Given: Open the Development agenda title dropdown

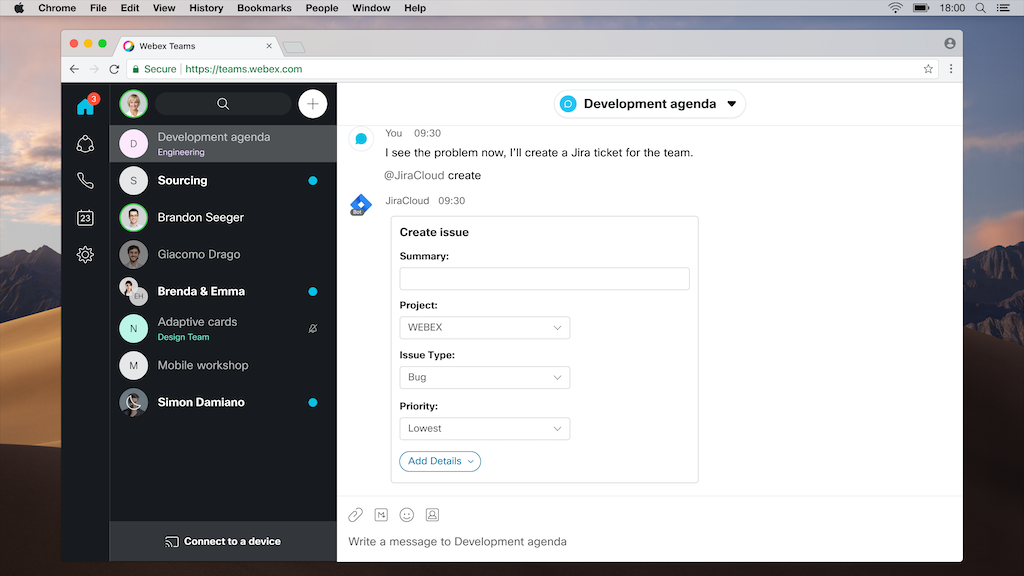Looking at the screenshot, I should click(650, 104).
